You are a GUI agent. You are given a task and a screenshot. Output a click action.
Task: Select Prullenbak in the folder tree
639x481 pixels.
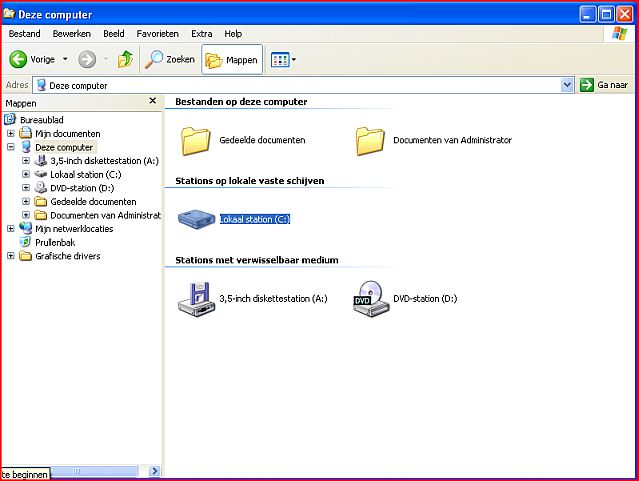pyautogui.click(x=55, y=242)
